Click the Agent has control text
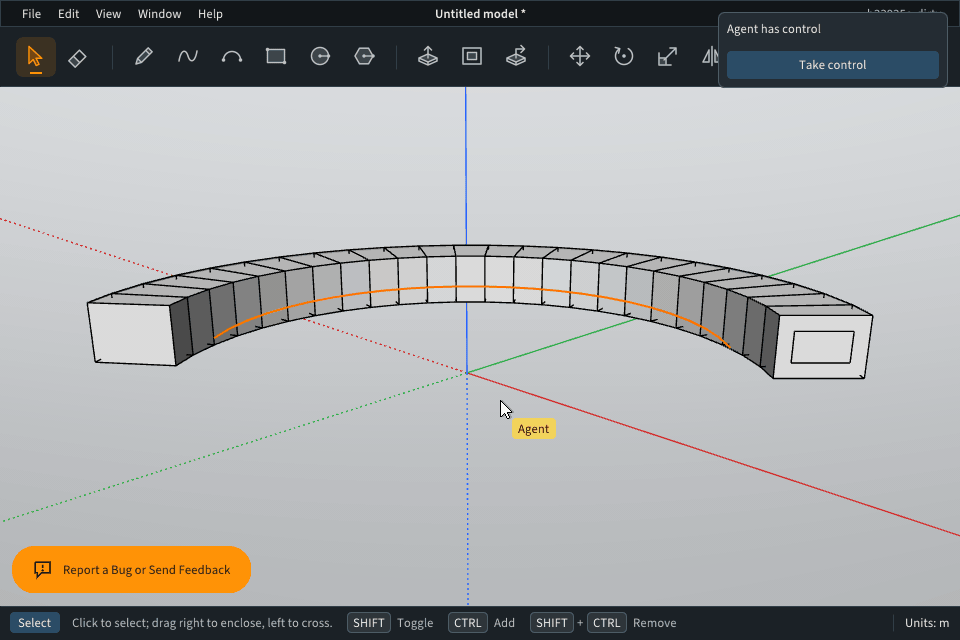 (773, 29)
